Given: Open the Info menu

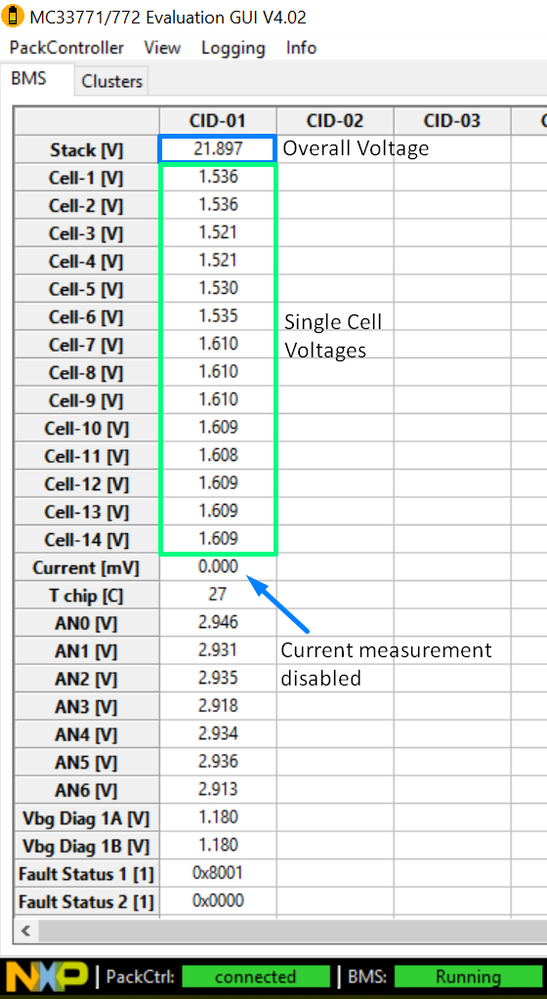Looking at the screenshot, I should [301, 48].
